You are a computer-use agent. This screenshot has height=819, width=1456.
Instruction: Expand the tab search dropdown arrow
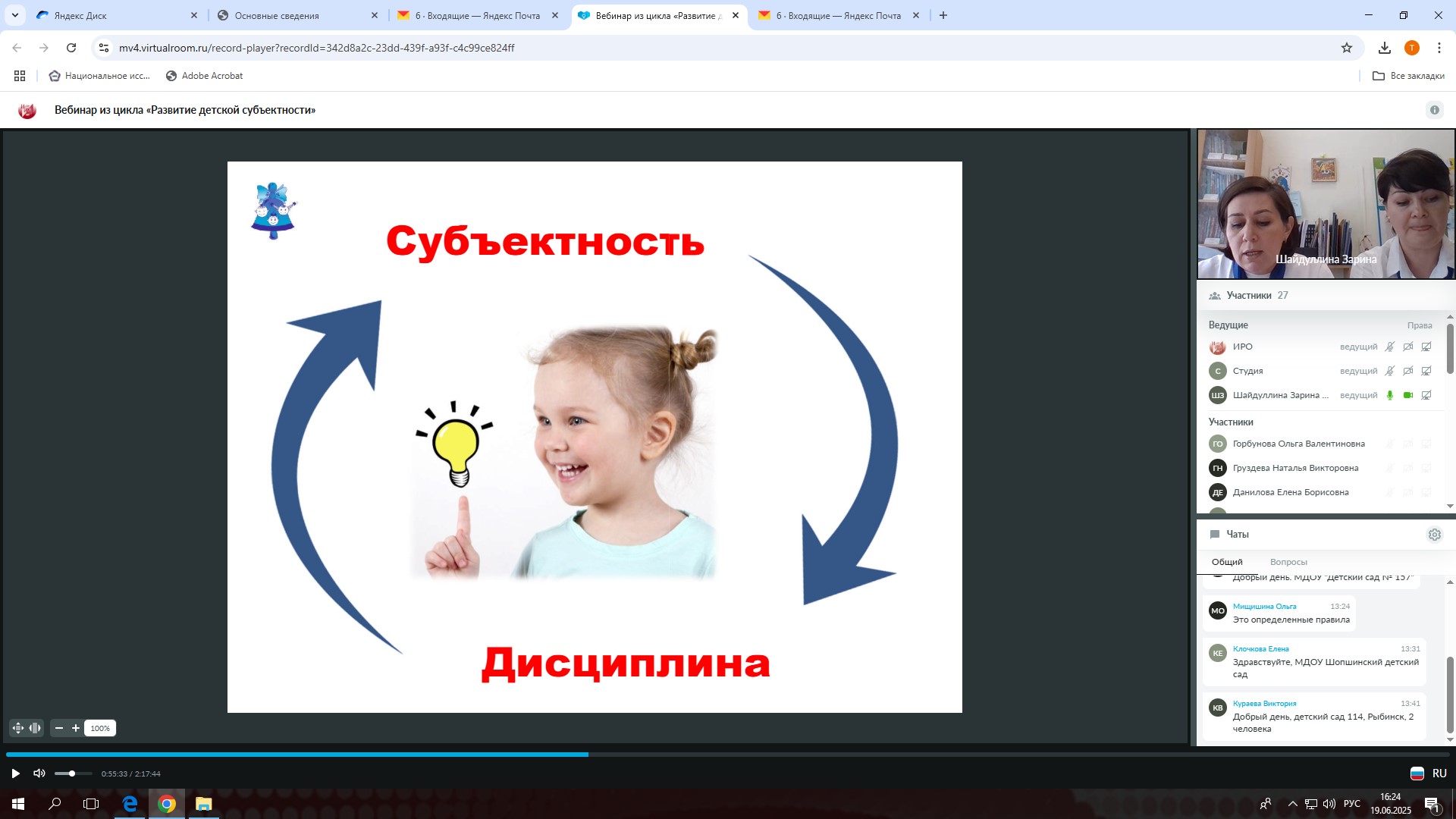pyautogui.click(x=15, y=15)
